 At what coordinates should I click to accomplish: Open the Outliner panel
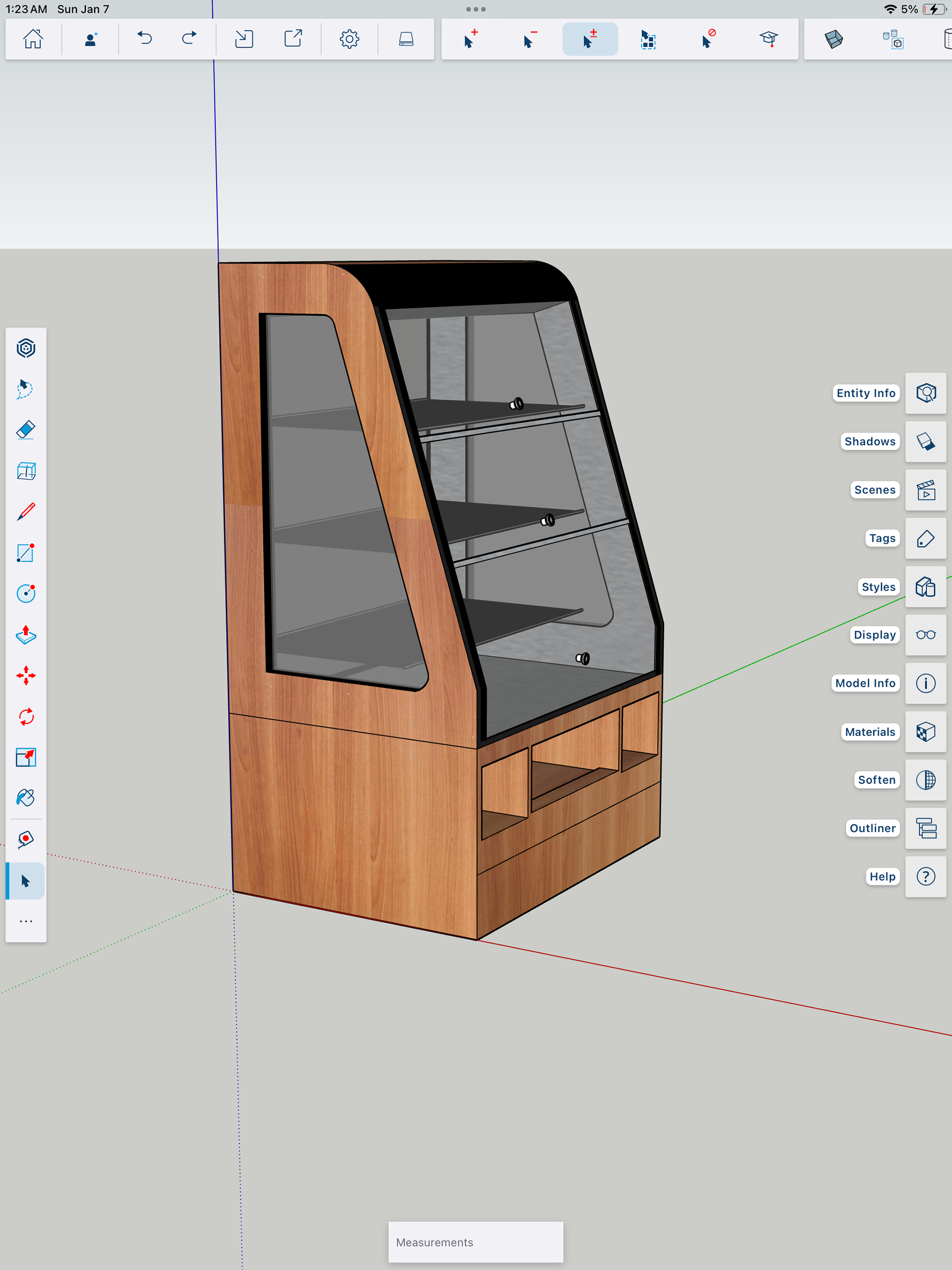click(x=926, y=828)
